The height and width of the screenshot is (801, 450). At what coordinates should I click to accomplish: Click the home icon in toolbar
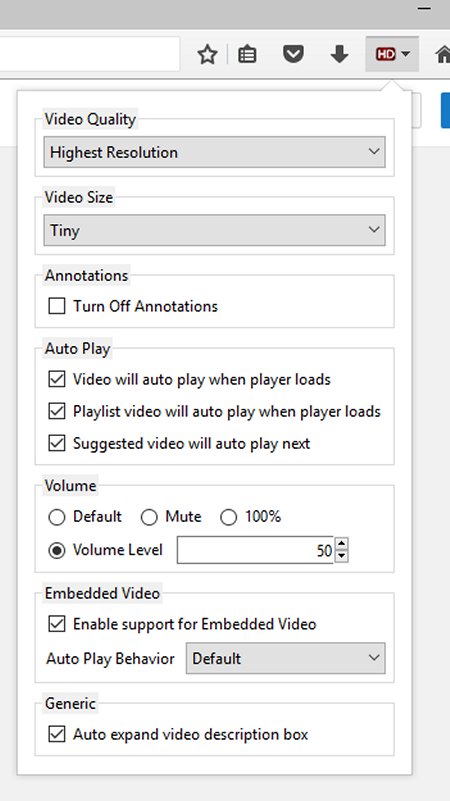(443, 54)
